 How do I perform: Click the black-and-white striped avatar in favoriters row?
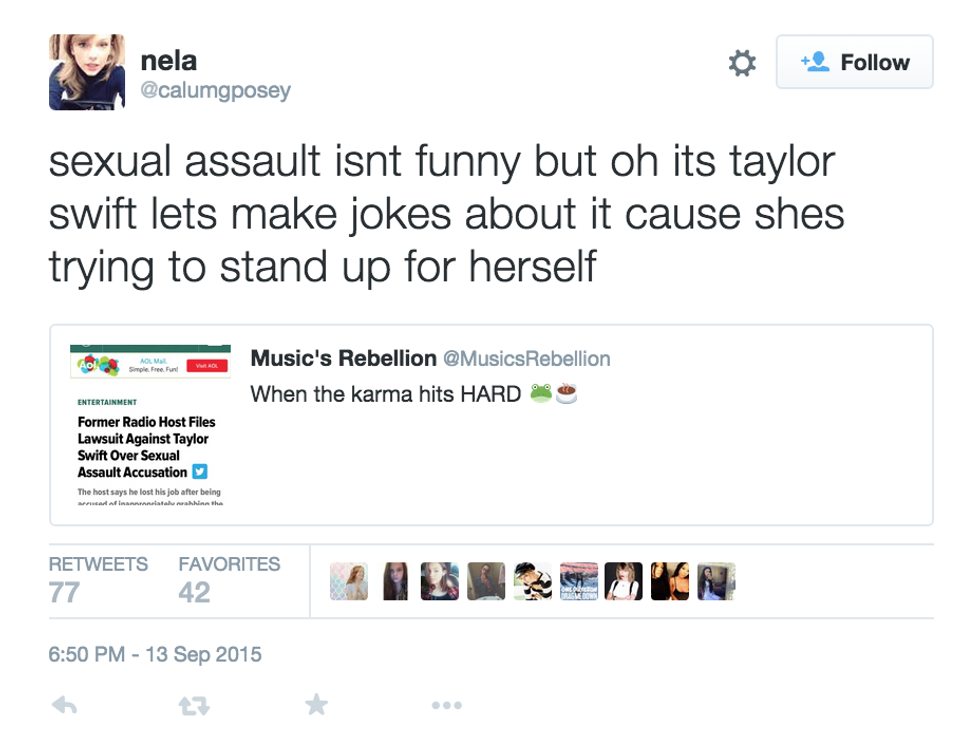[533, 581]
